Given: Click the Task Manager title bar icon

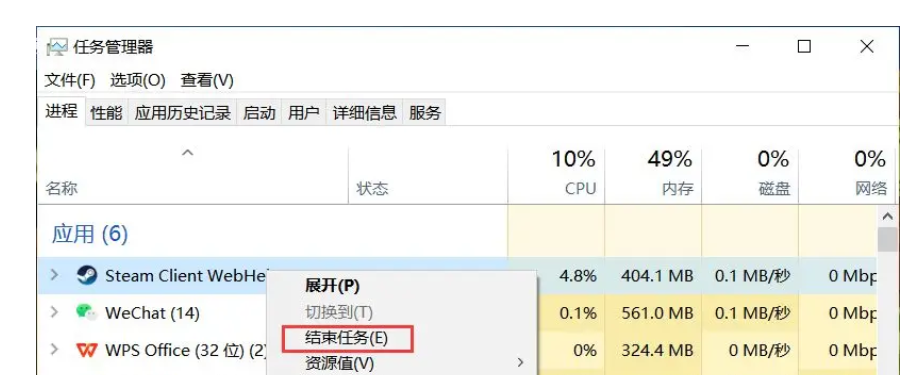Looking at the screenshot, I should [57, 47].
